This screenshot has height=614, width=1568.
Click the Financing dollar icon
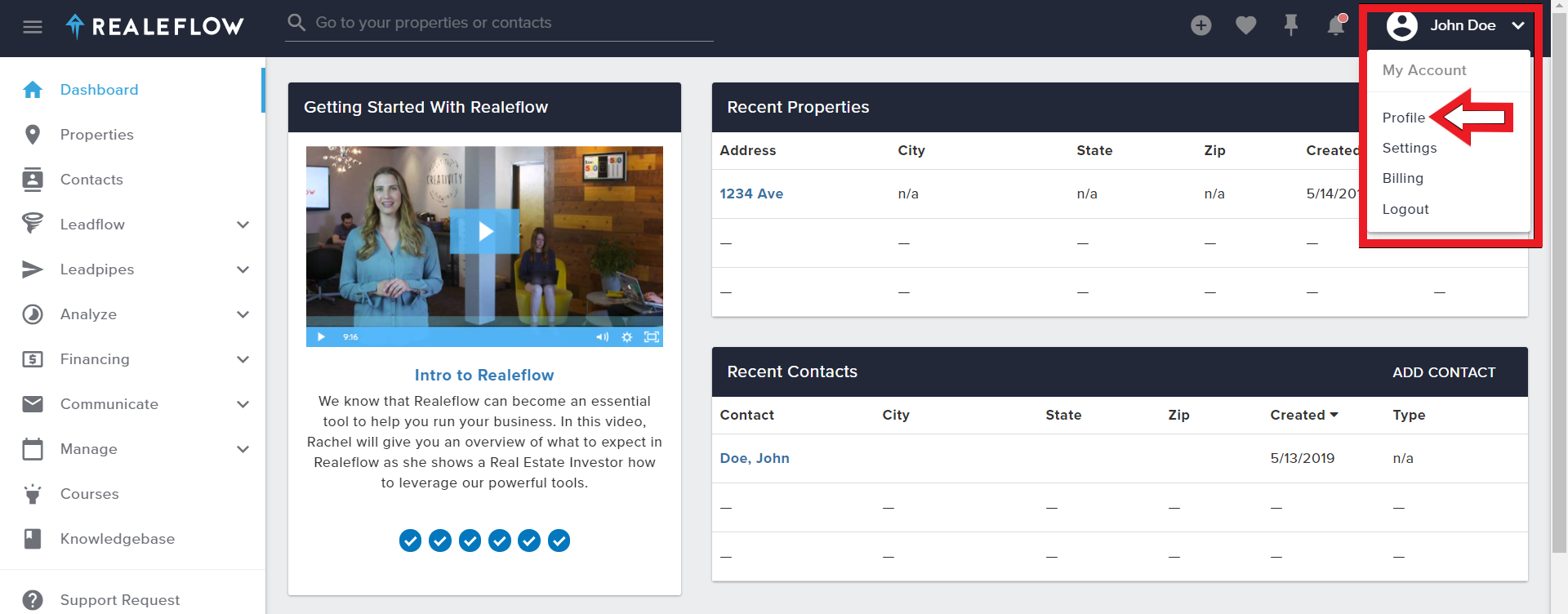[33, 359]
